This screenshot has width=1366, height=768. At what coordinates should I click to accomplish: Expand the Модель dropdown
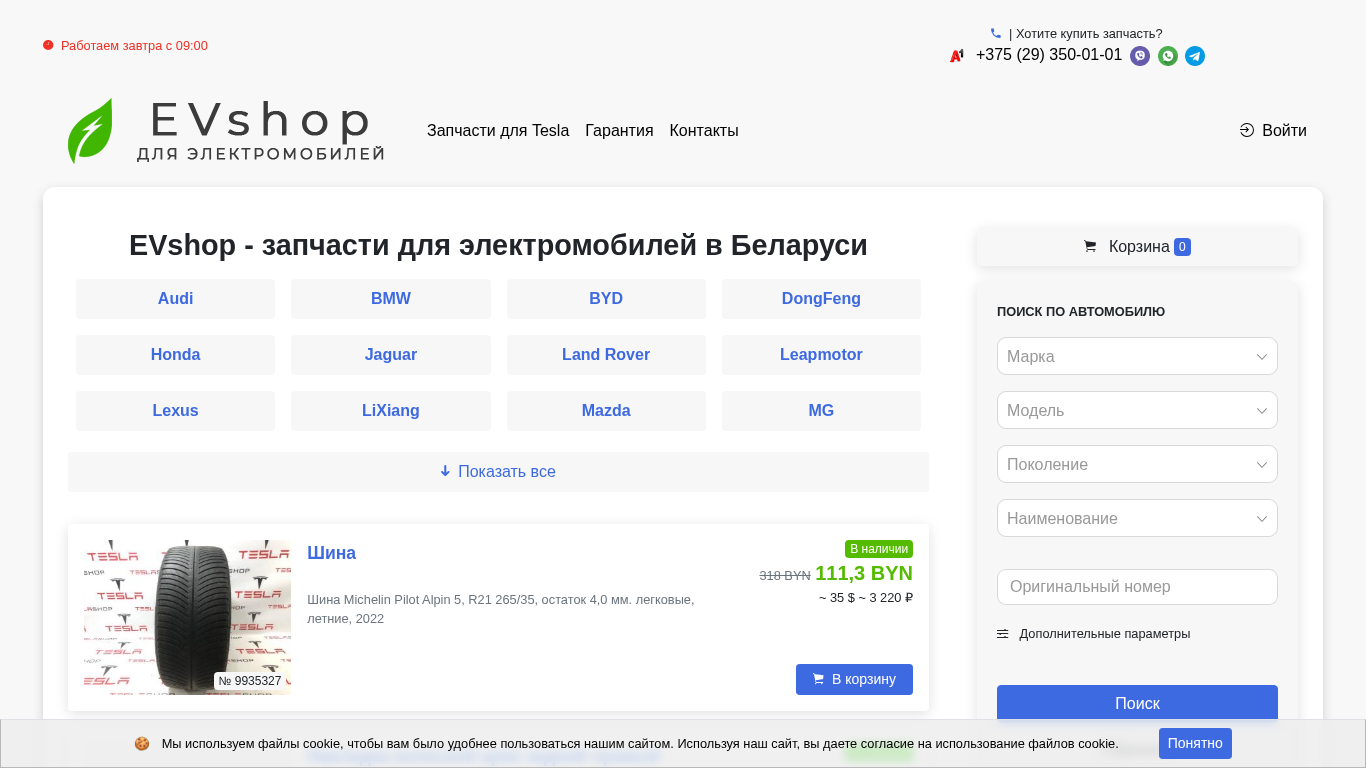[1137, 410]
